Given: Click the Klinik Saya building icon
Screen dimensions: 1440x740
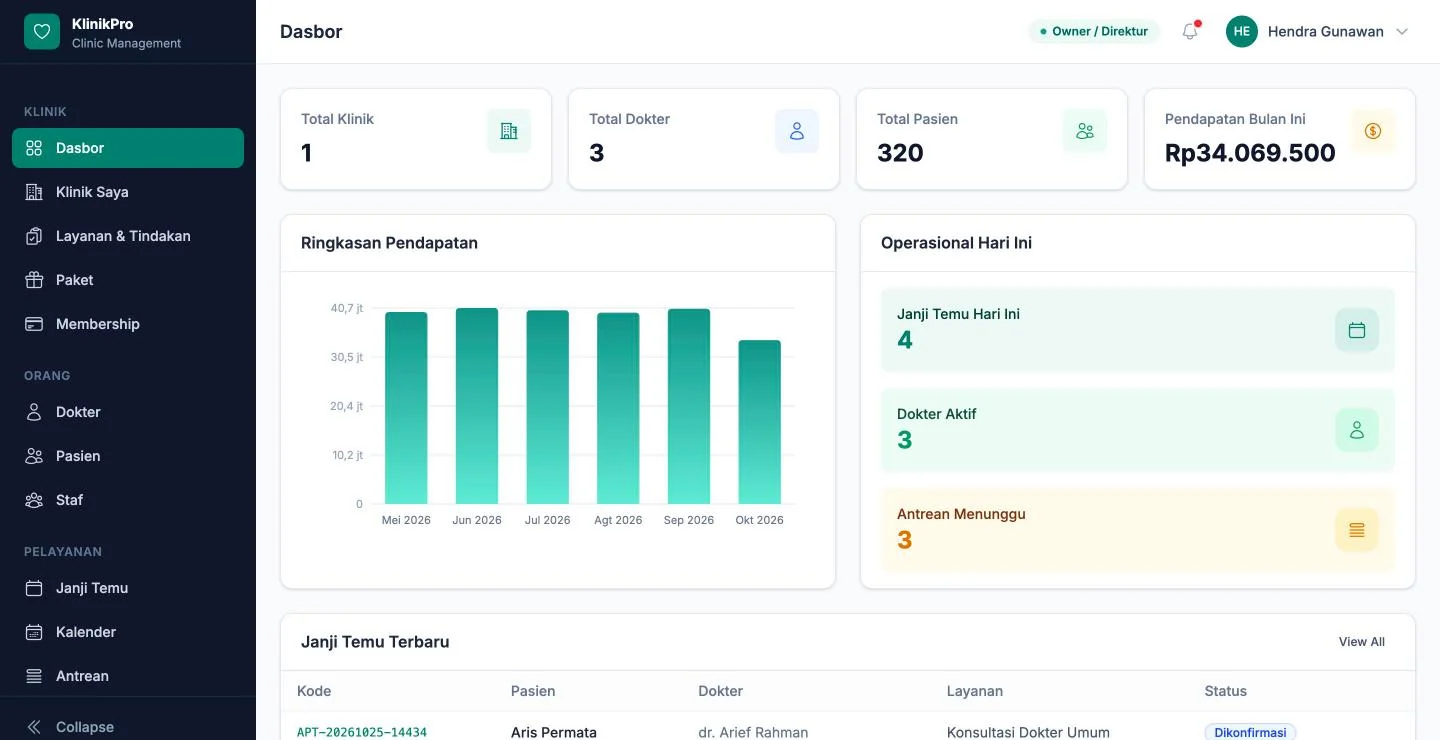Looking at the screenshot, I should coord(34,192).
